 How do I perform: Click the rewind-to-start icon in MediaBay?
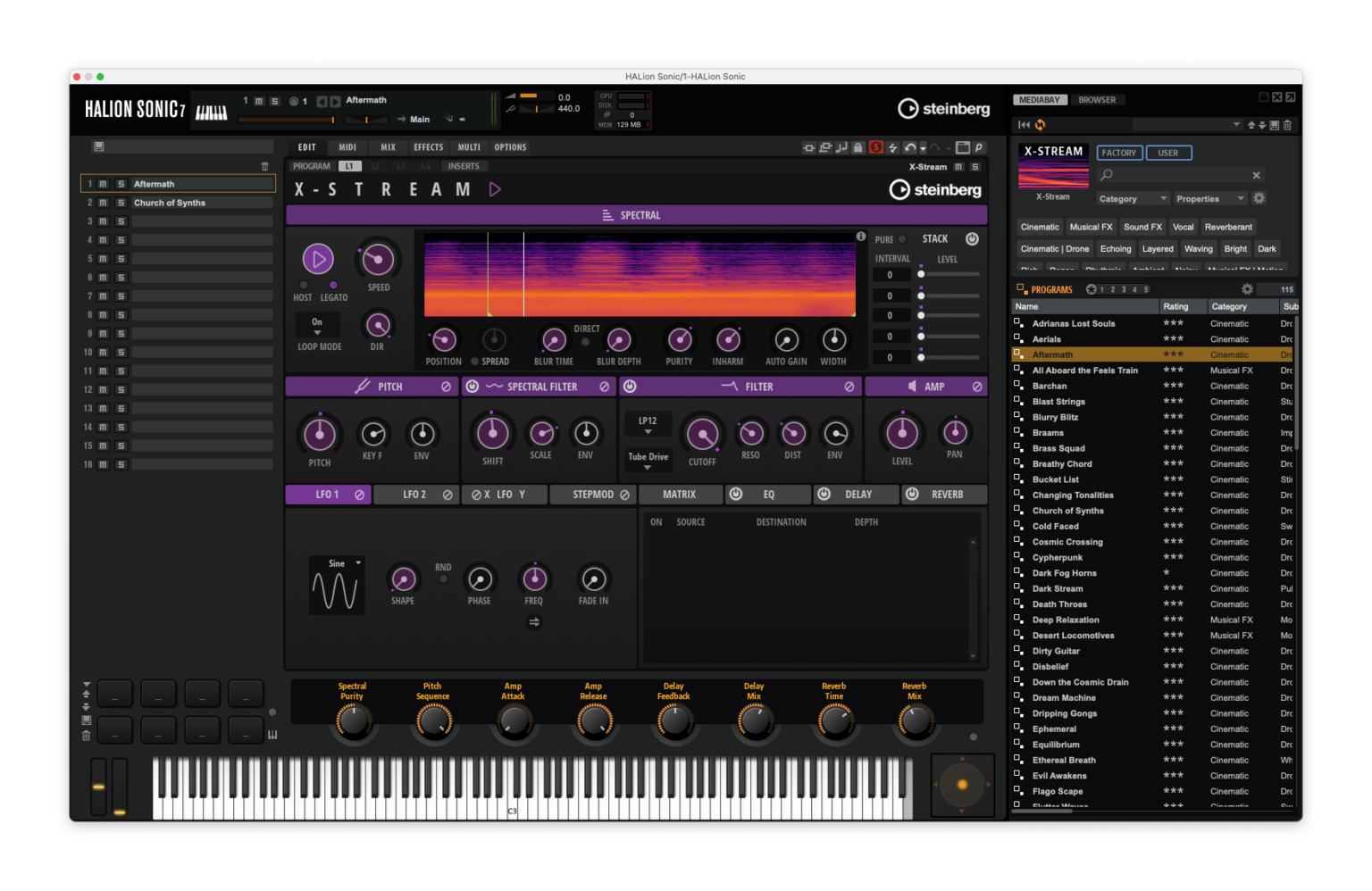click(x=1024, y=125)
